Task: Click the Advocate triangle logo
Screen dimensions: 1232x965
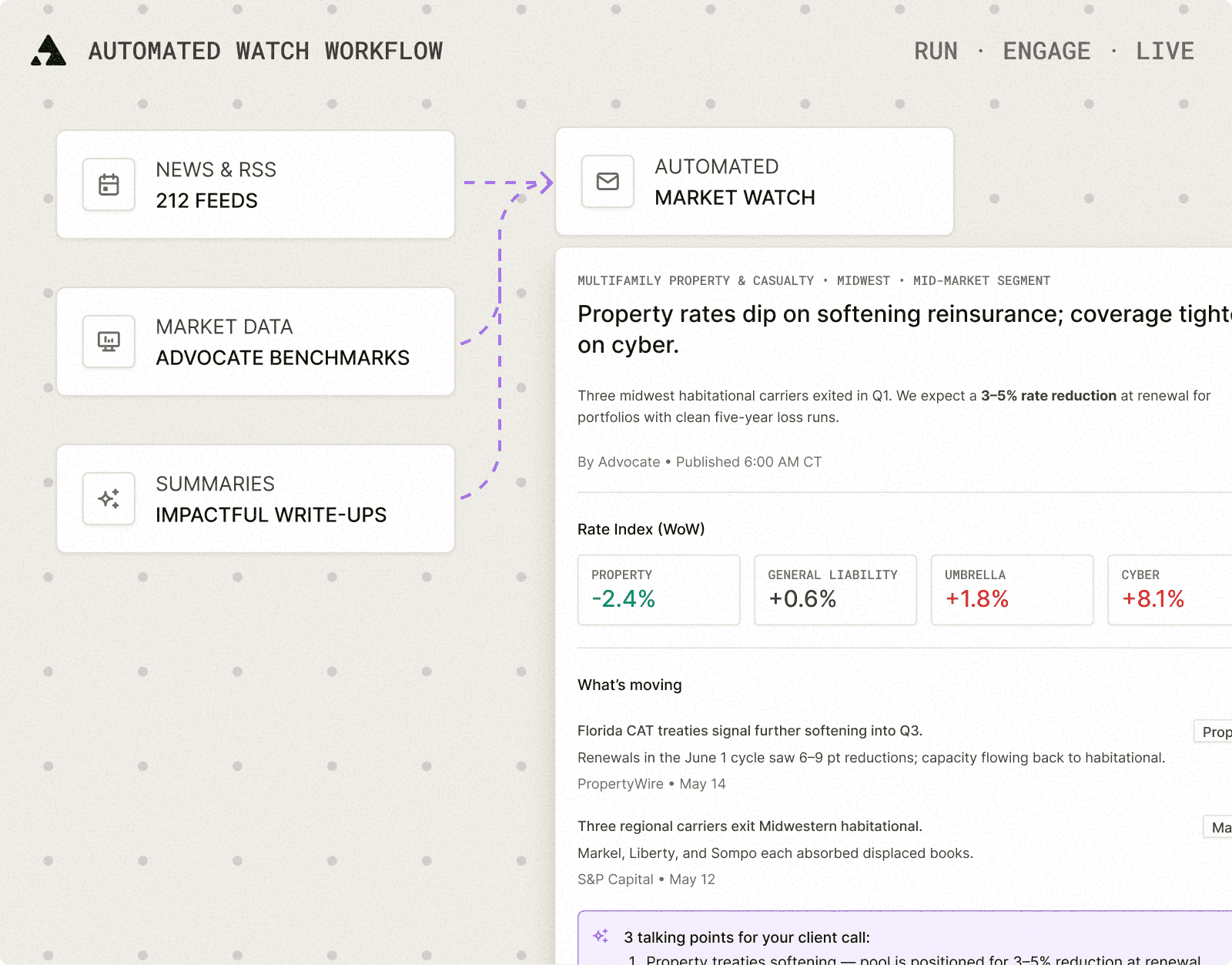Action: coord(49,51)
